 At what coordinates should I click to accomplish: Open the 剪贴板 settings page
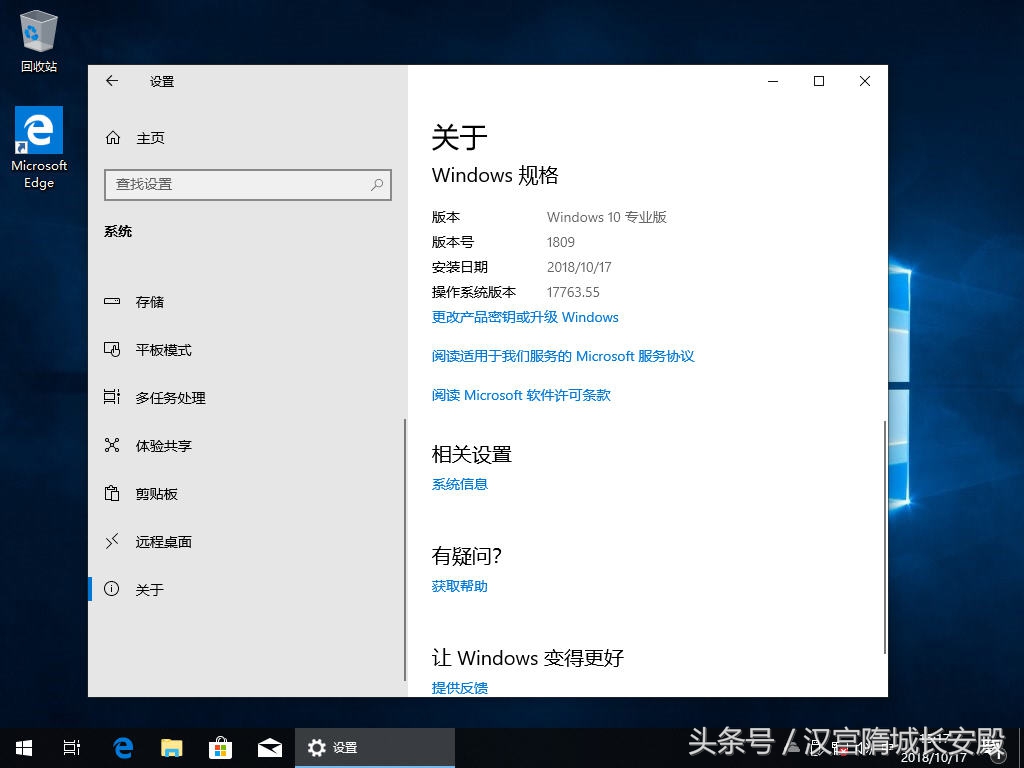[x=246, y=494]
